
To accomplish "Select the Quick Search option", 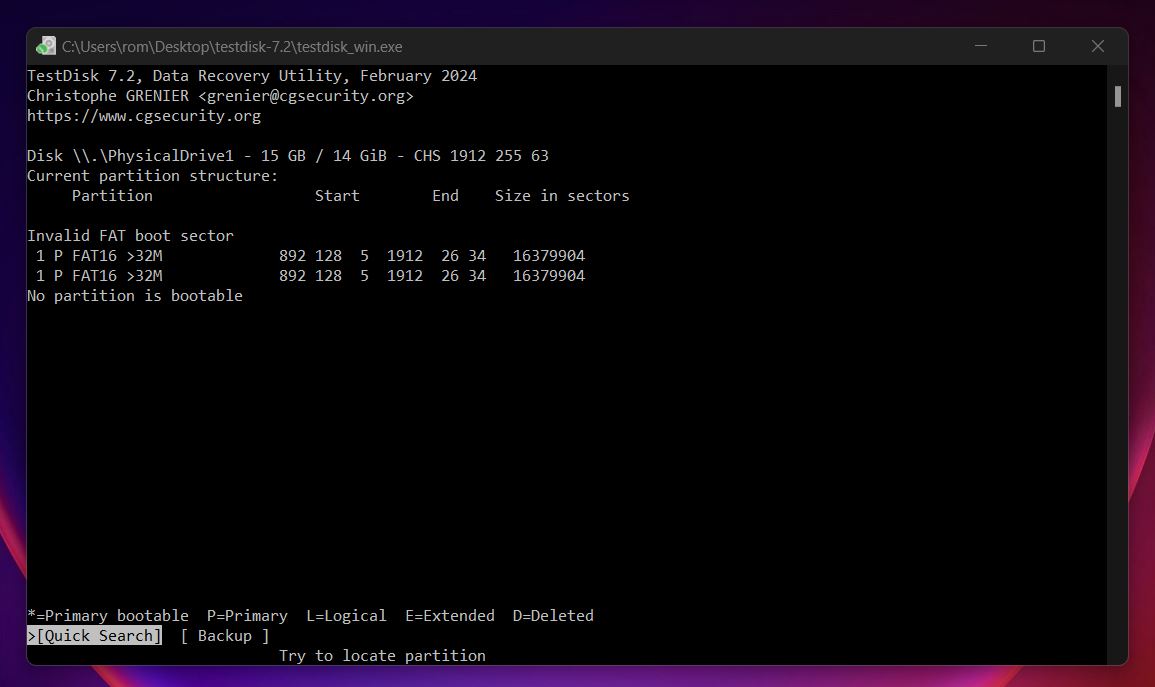I will [94, 635].
